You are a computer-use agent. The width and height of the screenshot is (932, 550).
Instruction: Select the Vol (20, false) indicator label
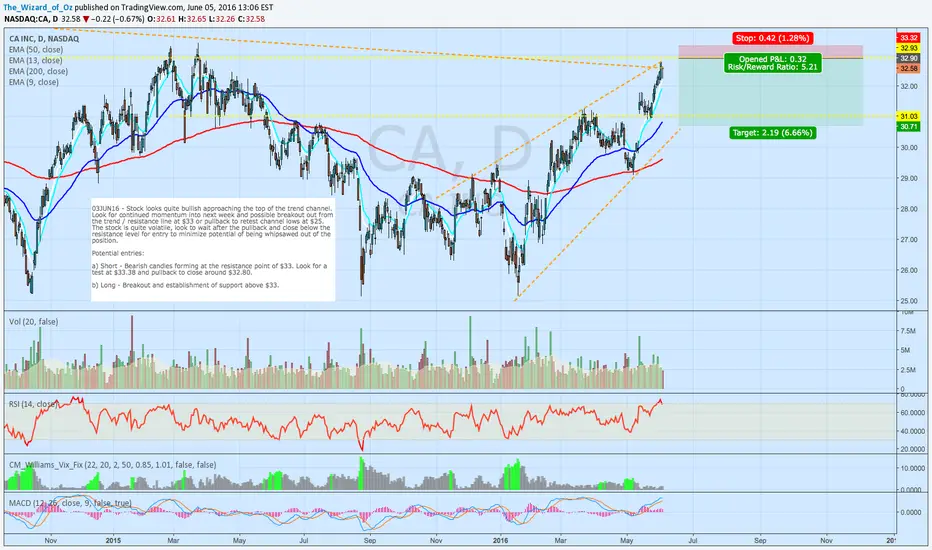[33, 322]
